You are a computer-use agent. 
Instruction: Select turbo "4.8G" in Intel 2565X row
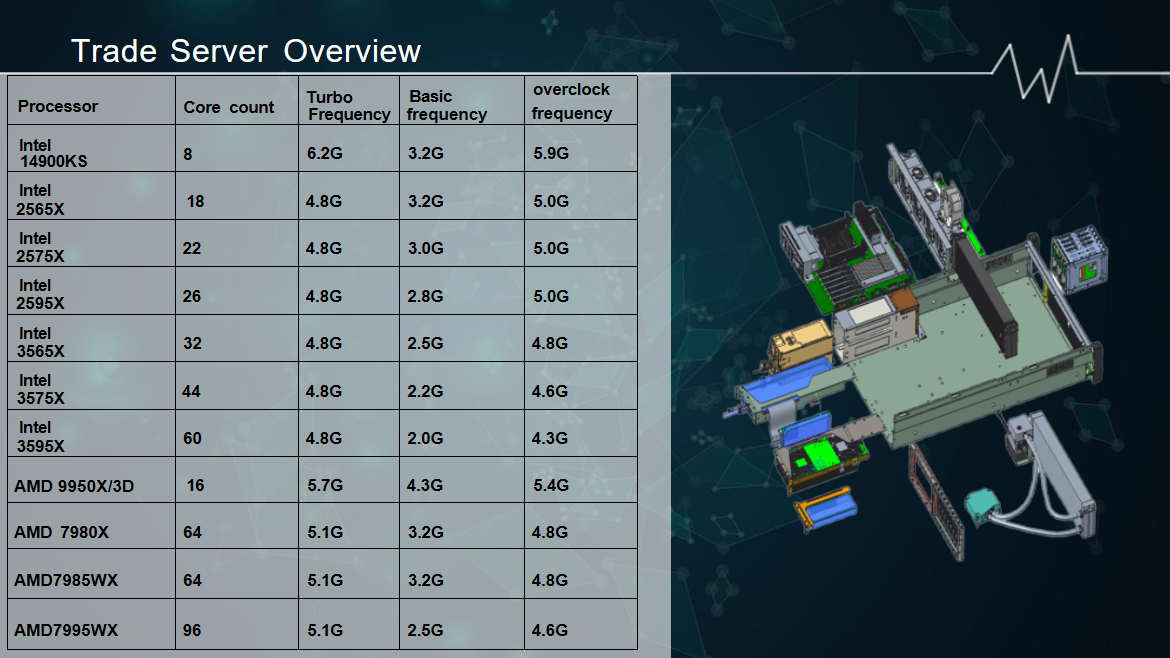(323, 201)
